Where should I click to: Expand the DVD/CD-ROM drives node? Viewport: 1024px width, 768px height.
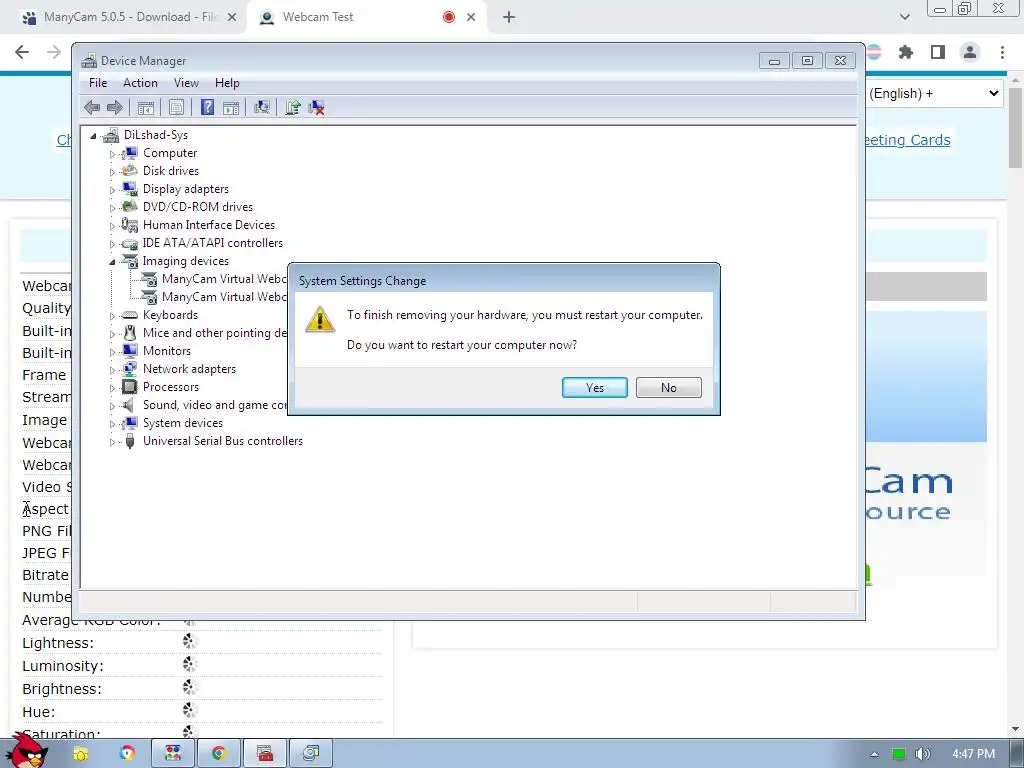tap(112, 208)
